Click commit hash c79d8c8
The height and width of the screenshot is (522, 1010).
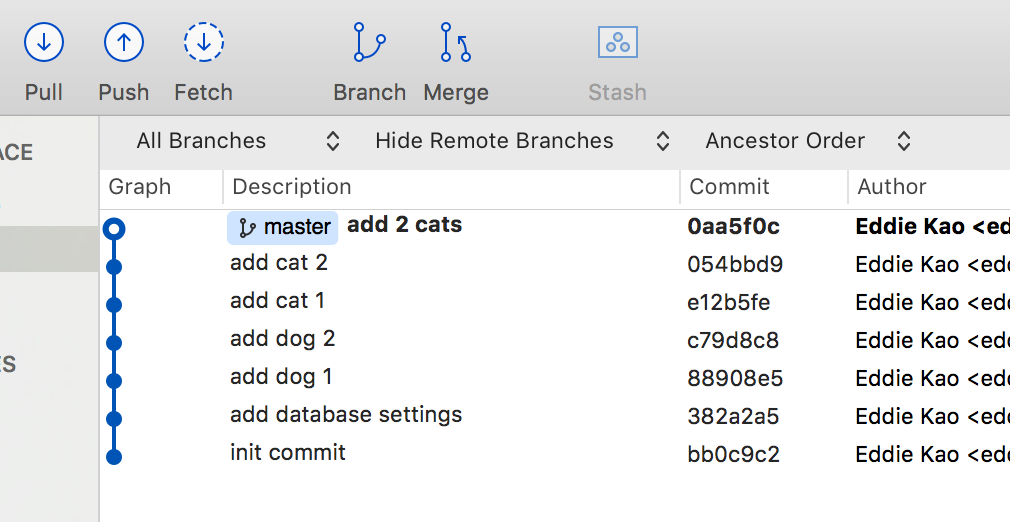tap(733, 340)
